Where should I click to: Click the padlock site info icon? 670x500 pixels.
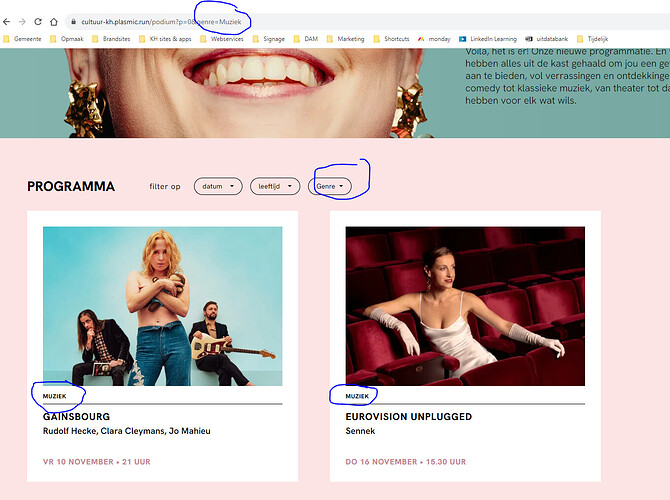click(73, 21)
